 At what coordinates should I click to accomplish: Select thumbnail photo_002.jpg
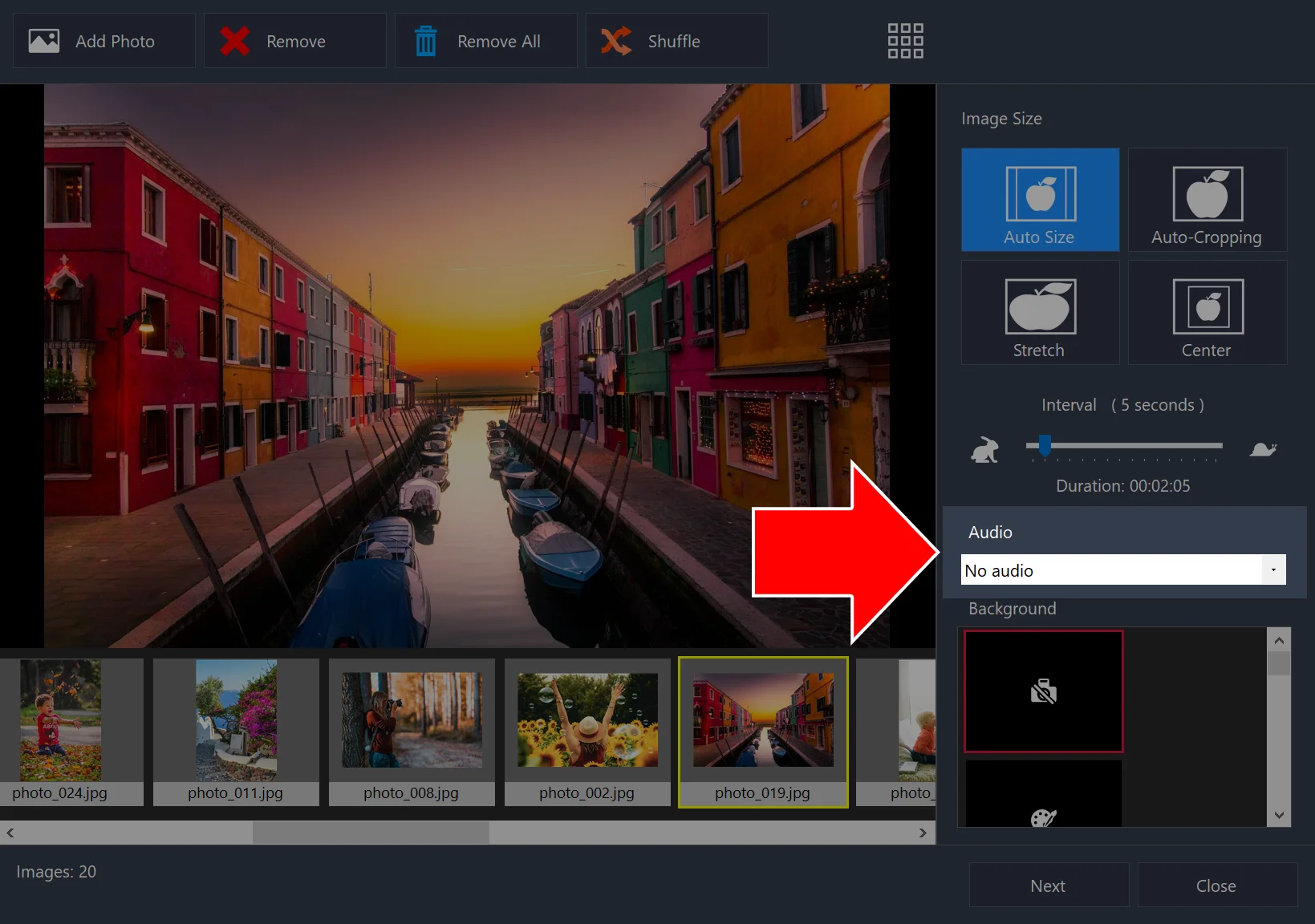(587, 731)
